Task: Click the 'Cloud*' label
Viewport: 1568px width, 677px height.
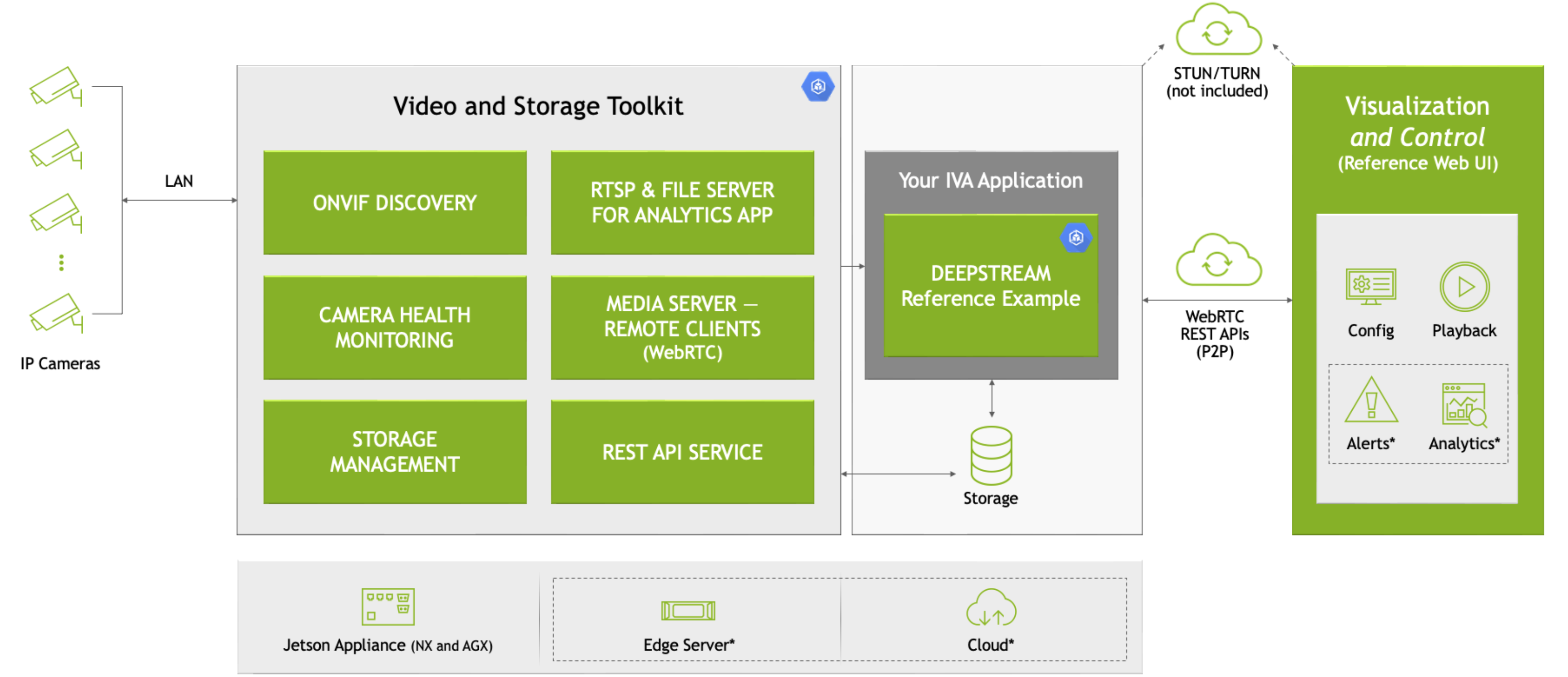Action: pyautogui.click(x=990, y=645)
